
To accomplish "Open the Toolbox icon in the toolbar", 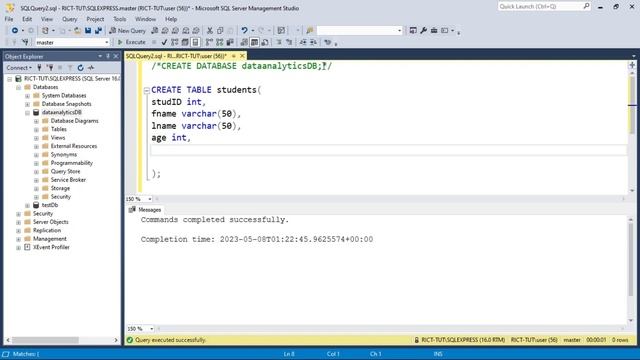I will coord(434,31).
